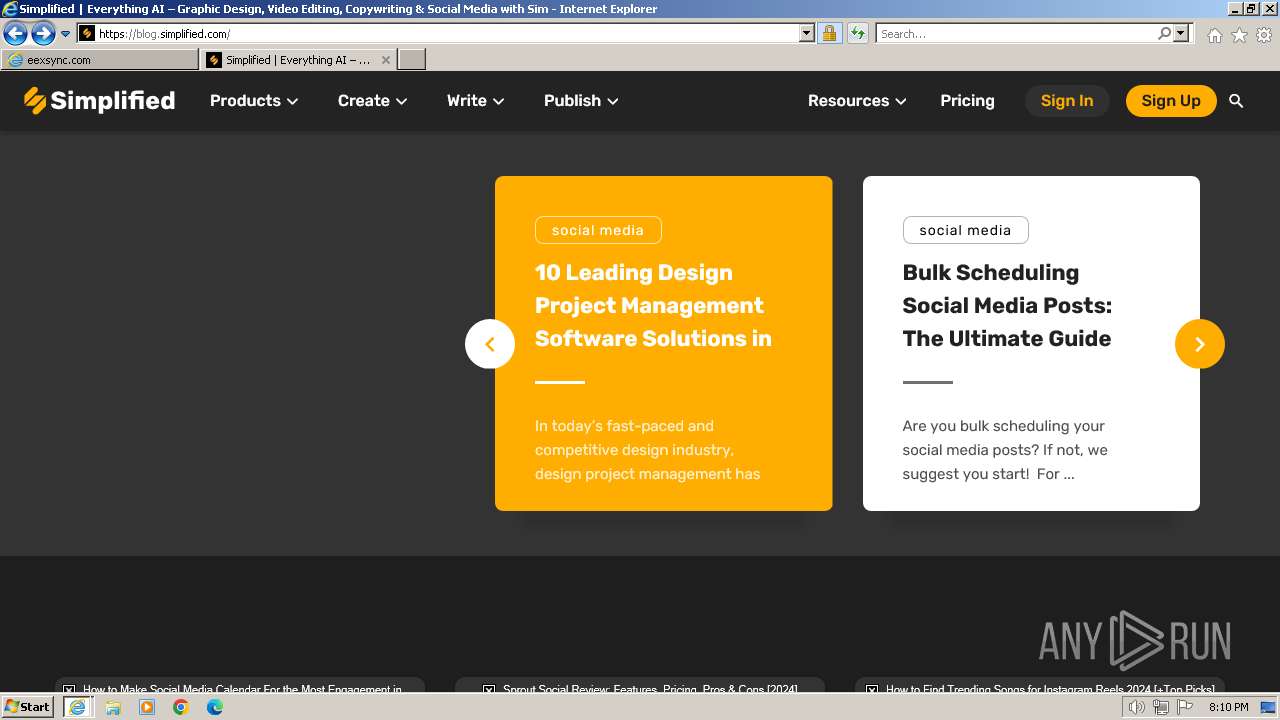The height and width of the screenshot is (720, 1280).
Task: Open File Explorer folder taskbar icon
Action: [x=113, y=707]
